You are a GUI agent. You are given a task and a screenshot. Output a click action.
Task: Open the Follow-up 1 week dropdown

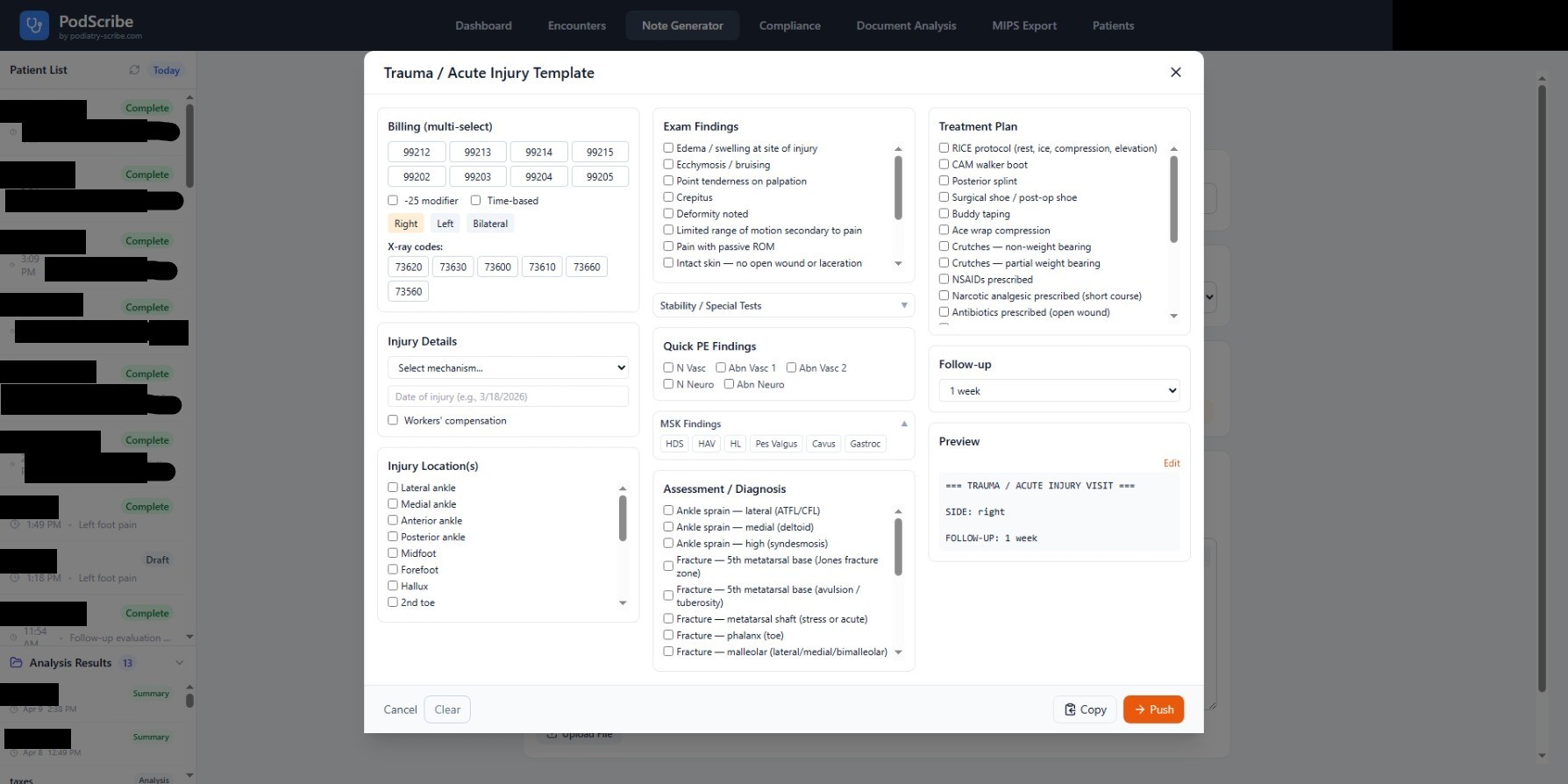(x=1059, y=391)
